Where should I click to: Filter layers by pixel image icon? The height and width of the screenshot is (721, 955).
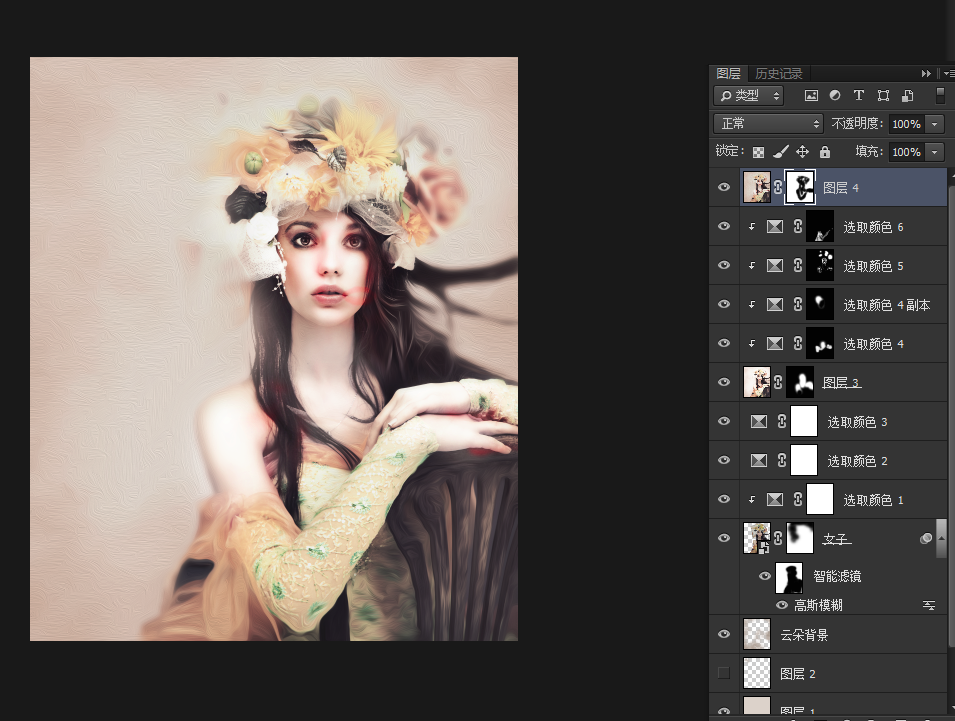811,96
